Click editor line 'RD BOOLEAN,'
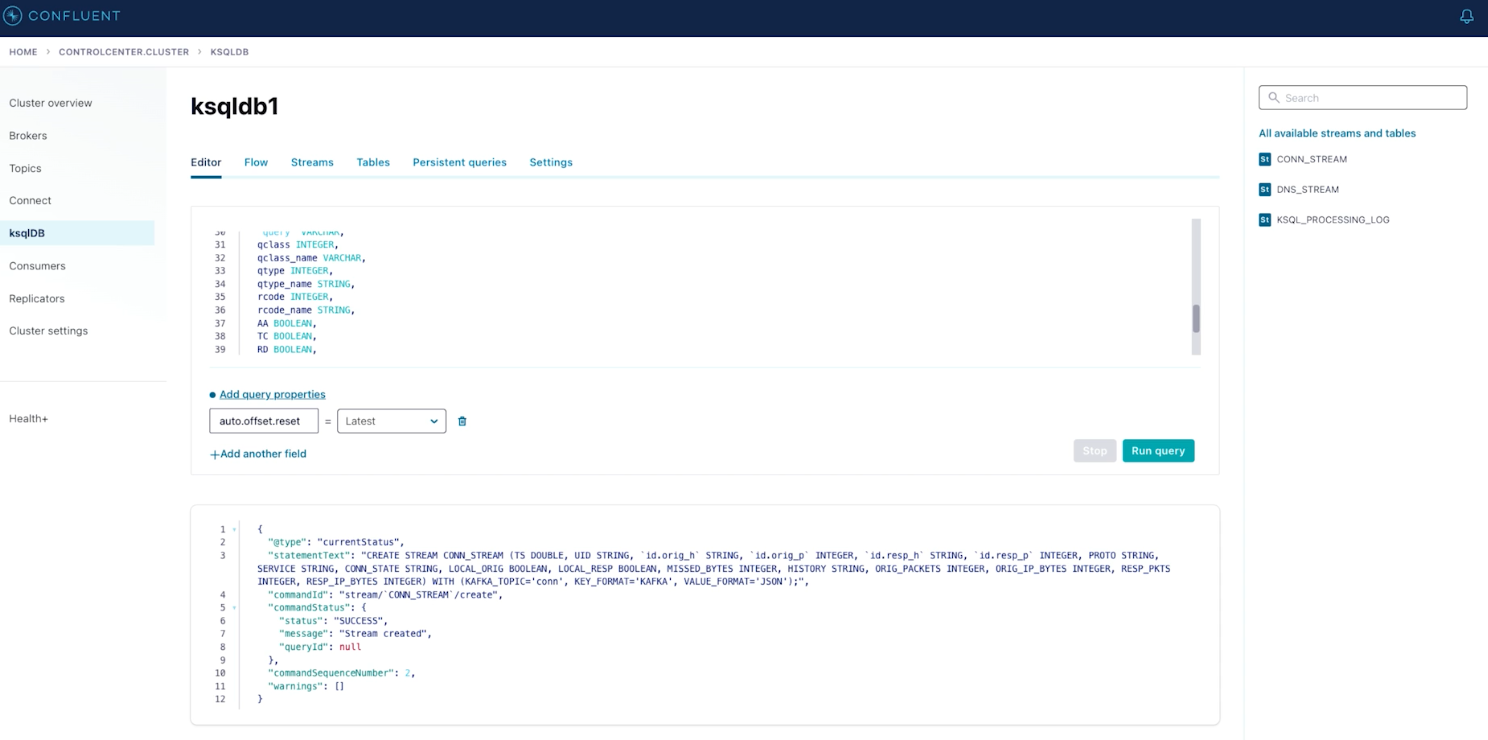 click(x=287, y=350)
